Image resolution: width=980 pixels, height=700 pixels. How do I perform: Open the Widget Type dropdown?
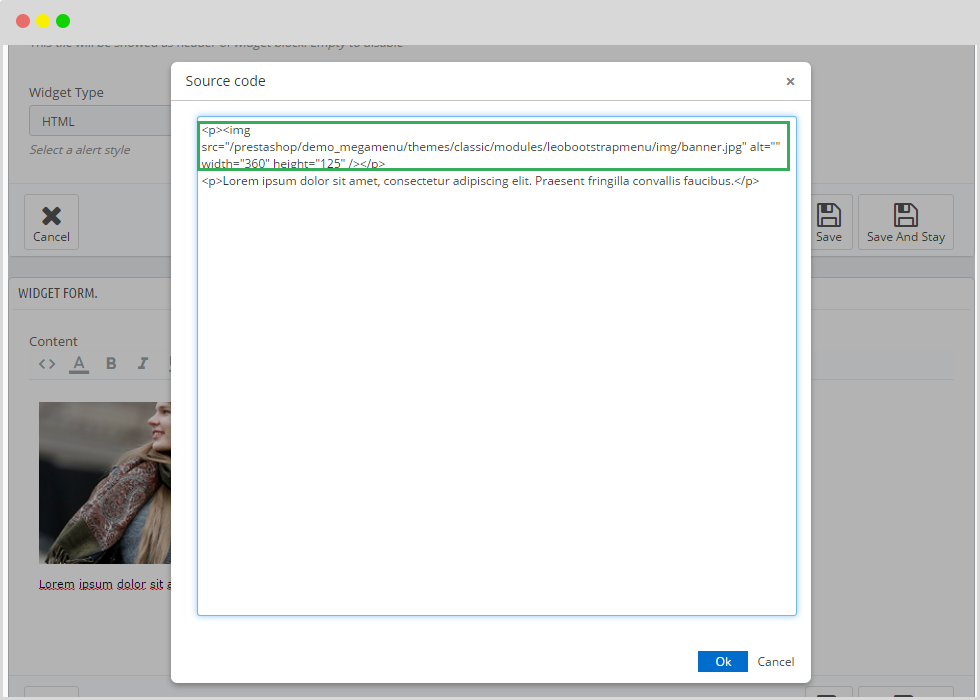coord(100,121)
